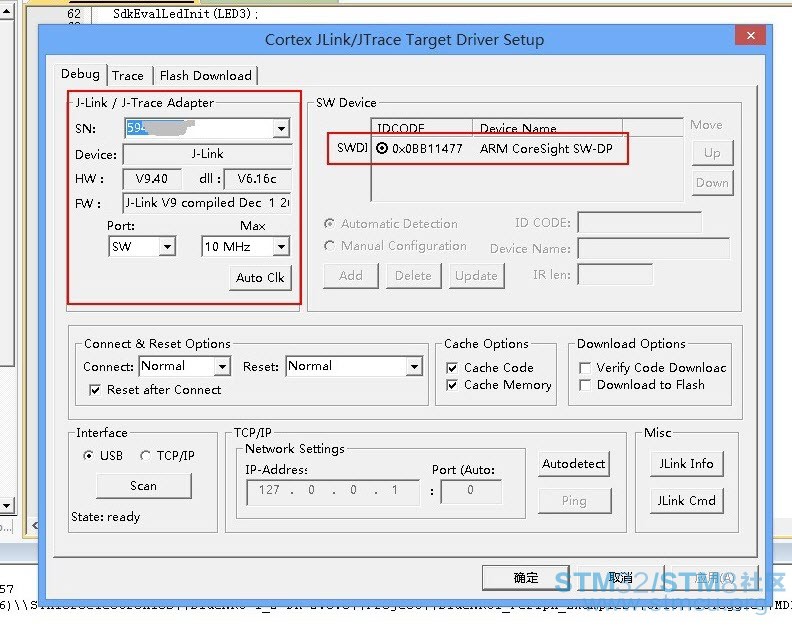Open the Connect Normal dropdown

222,366
